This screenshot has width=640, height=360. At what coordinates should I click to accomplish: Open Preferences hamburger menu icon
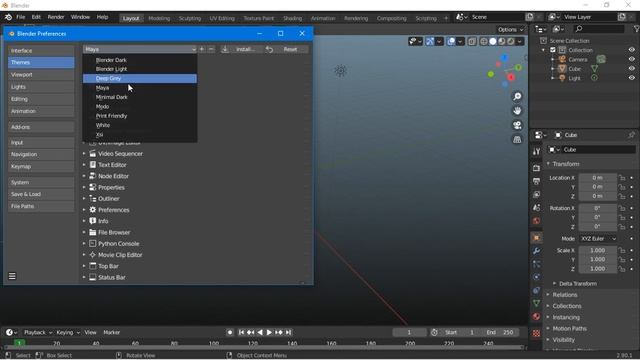[12, 276]
